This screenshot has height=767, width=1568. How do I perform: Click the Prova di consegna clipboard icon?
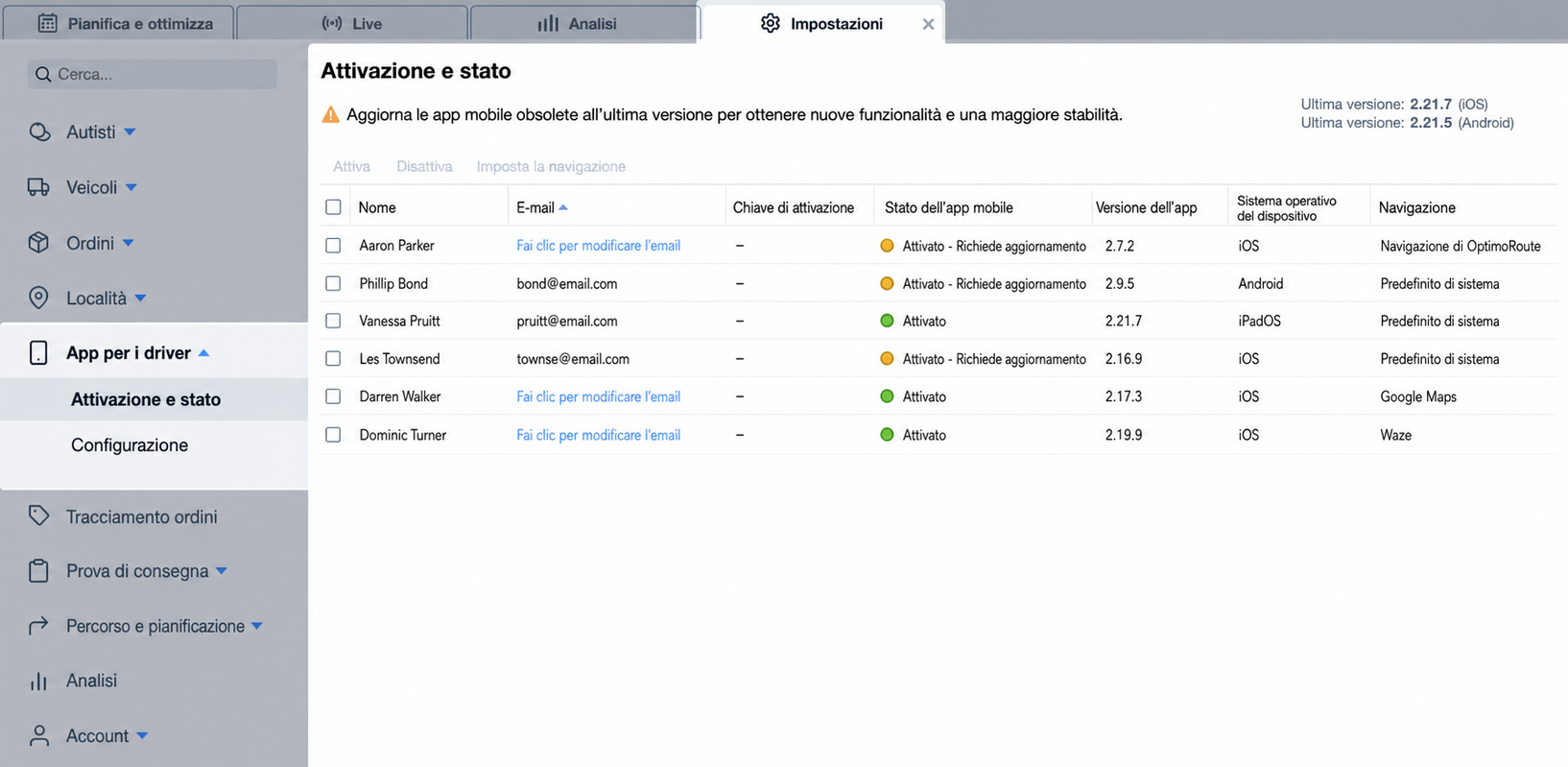pyautogui.click(x=38, y=571)
